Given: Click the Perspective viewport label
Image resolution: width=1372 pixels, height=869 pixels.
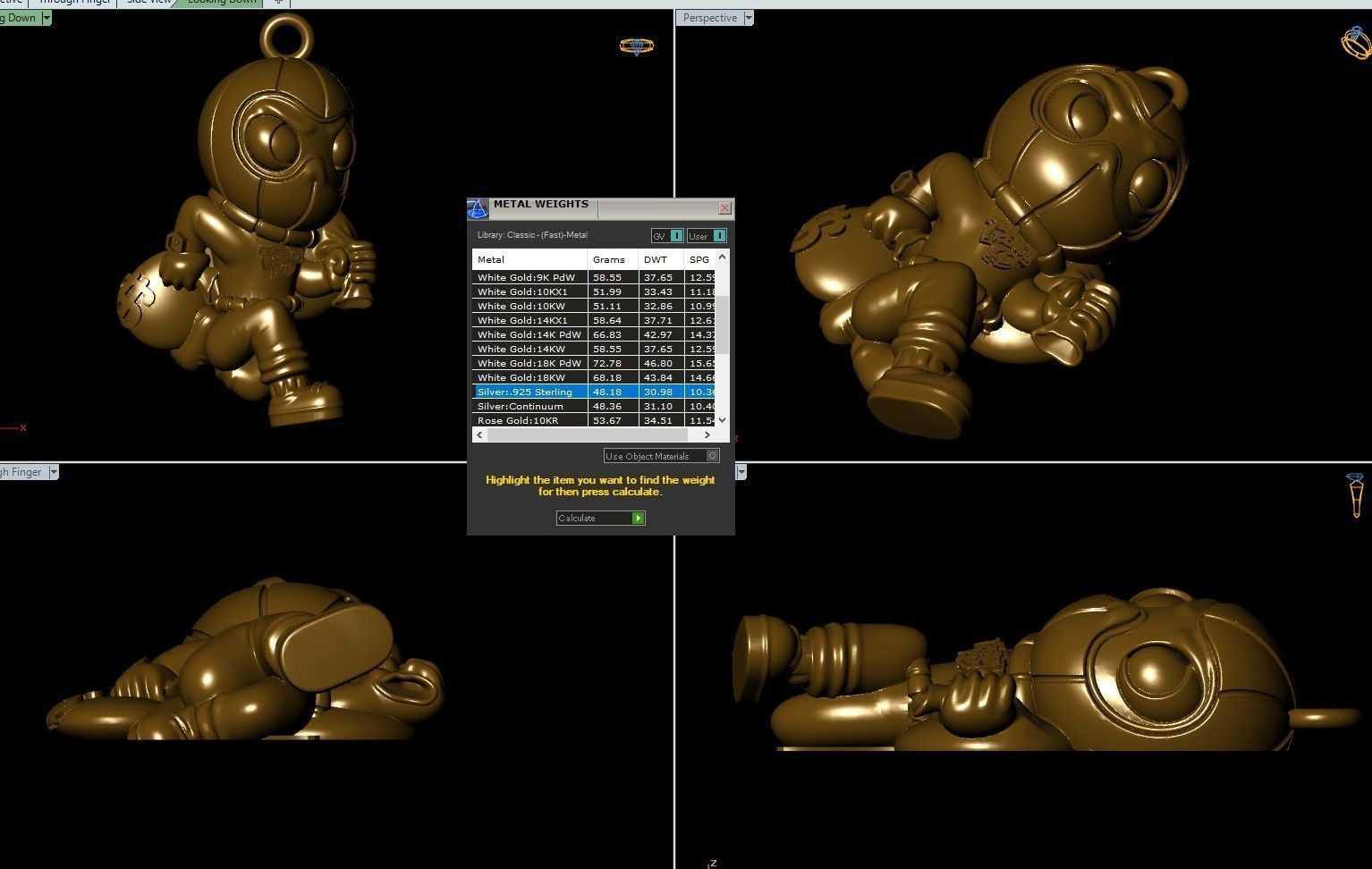Looking at the screenshot, I should (709, 18).
